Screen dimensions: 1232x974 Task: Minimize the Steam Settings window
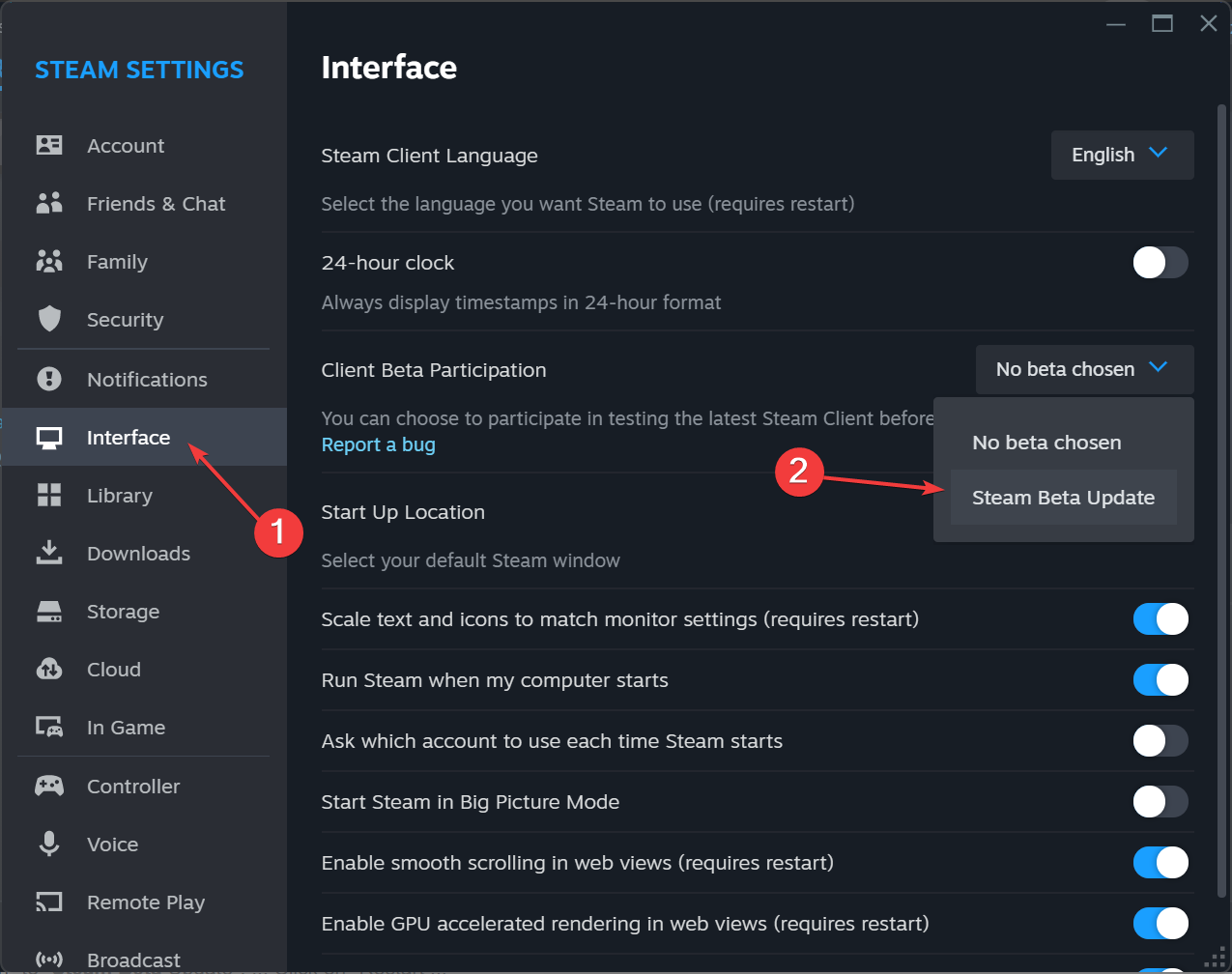pos(1116,23)
